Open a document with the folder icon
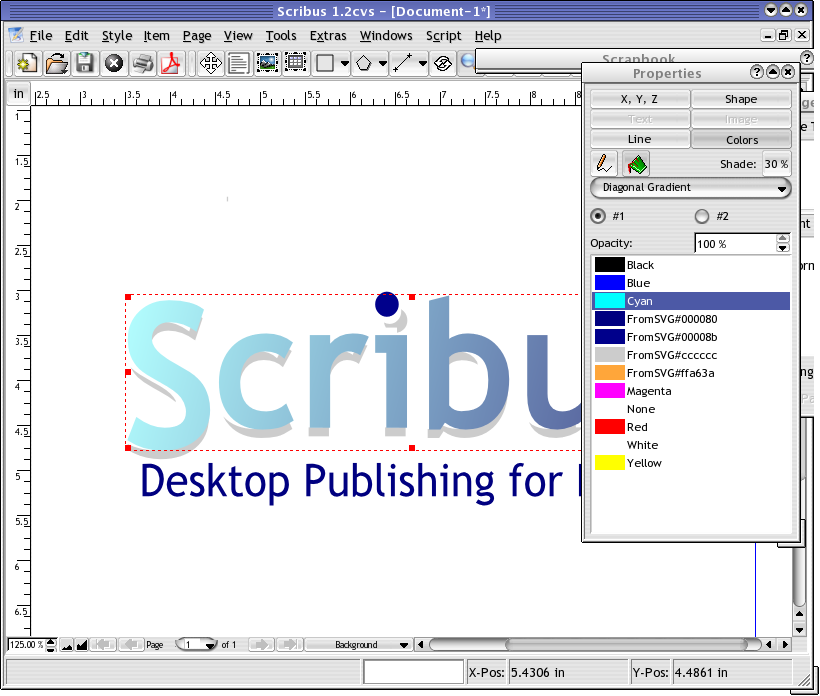 click(56, 64)
